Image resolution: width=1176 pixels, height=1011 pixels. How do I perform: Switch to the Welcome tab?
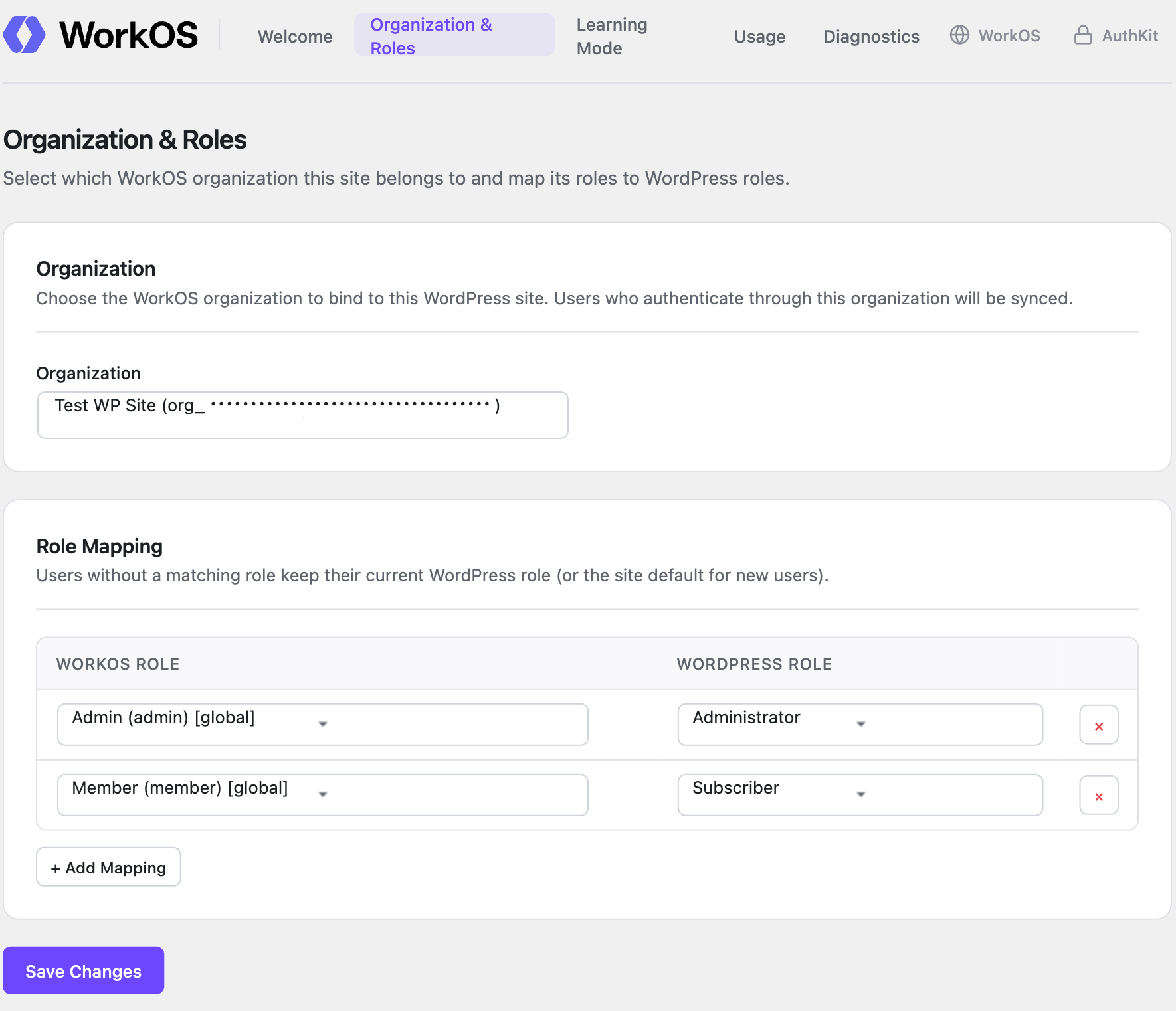click(x=295, y=37)
